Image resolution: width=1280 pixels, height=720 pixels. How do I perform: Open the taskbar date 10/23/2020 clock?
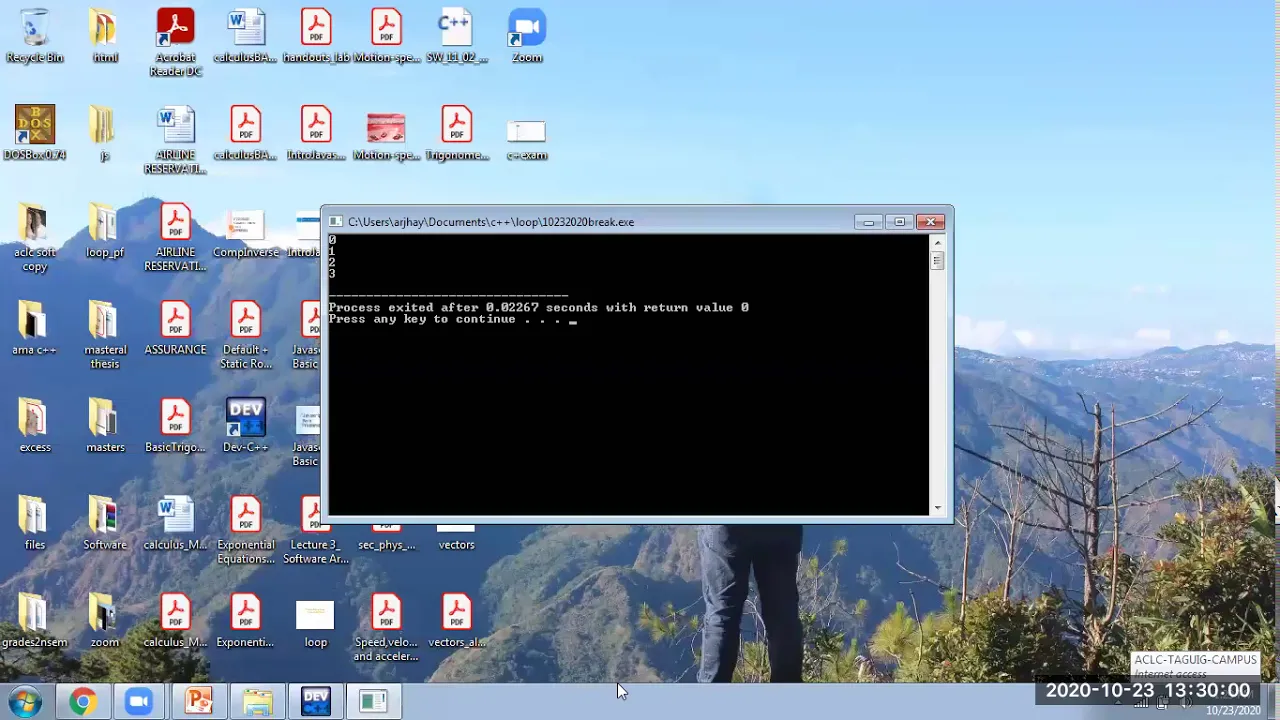1233,711
